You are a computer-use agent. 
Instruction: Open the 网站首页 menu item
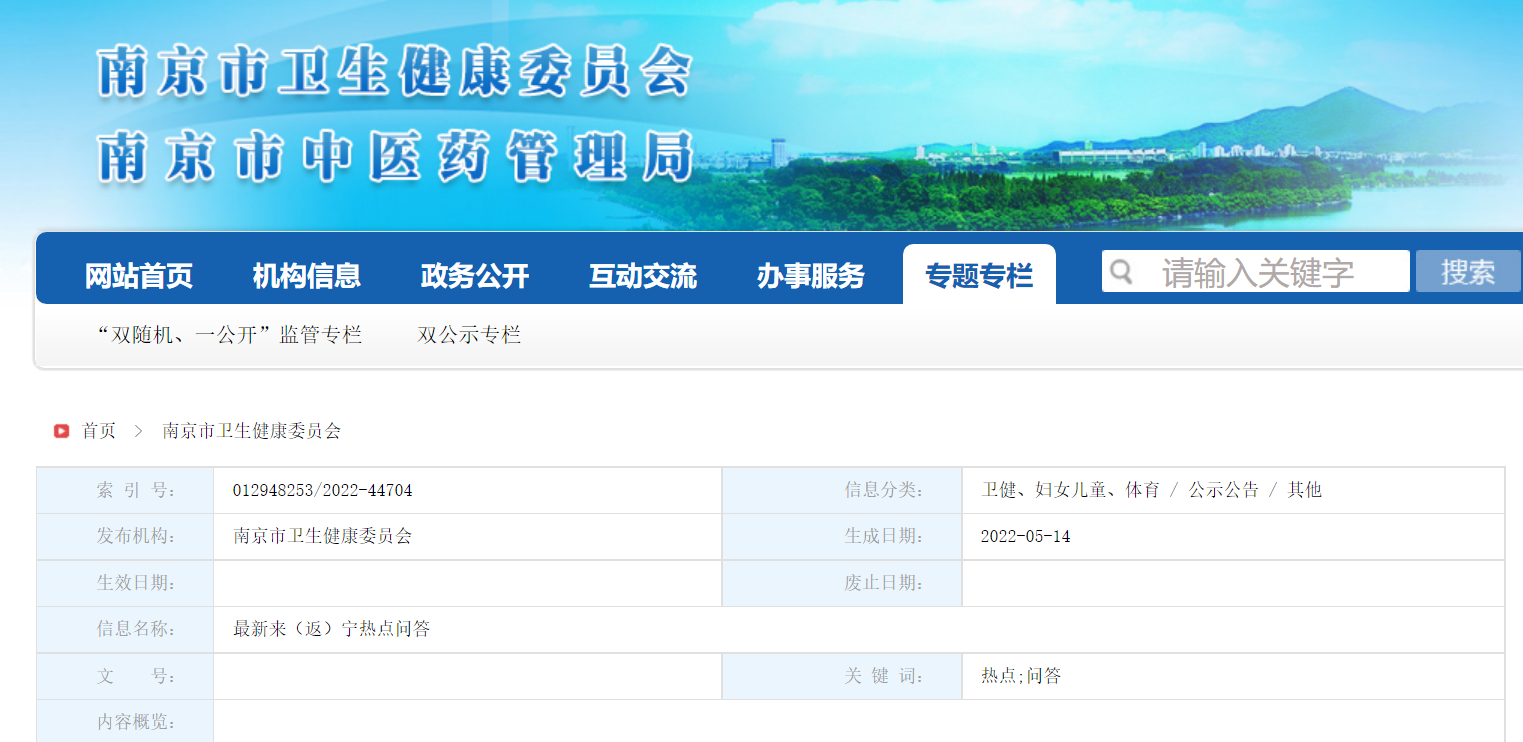click(x=138, y=276)
